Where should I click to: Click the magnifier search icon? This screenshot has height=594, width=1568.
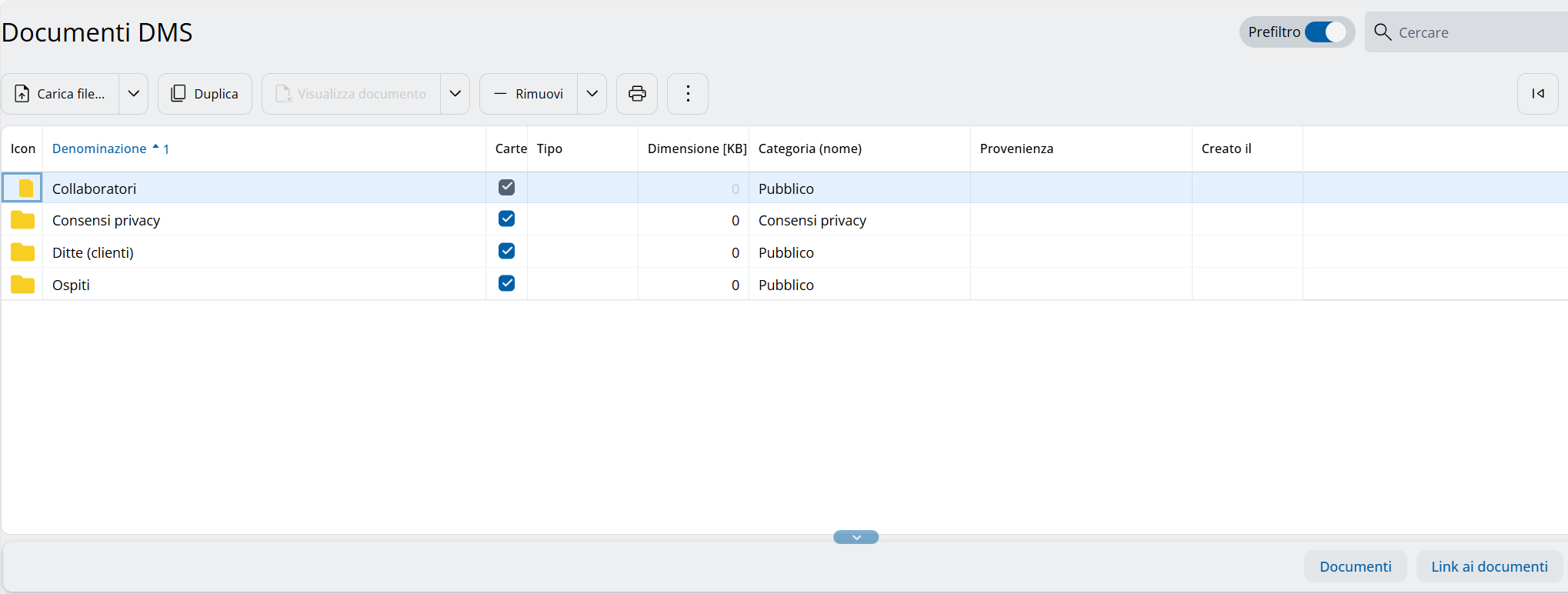[1383, 32]
